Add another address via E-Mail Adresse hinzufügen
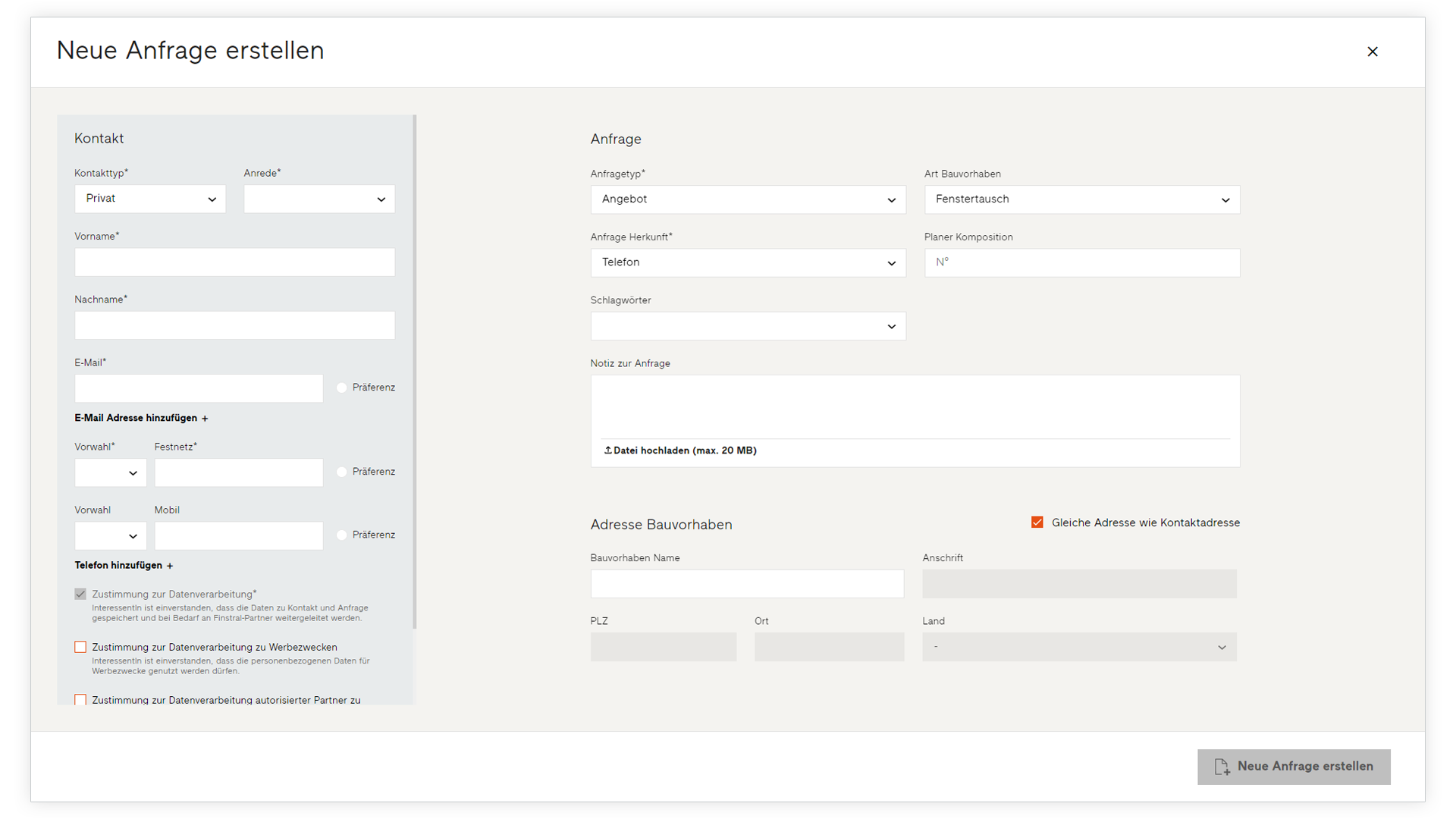 tap(141, 418)
